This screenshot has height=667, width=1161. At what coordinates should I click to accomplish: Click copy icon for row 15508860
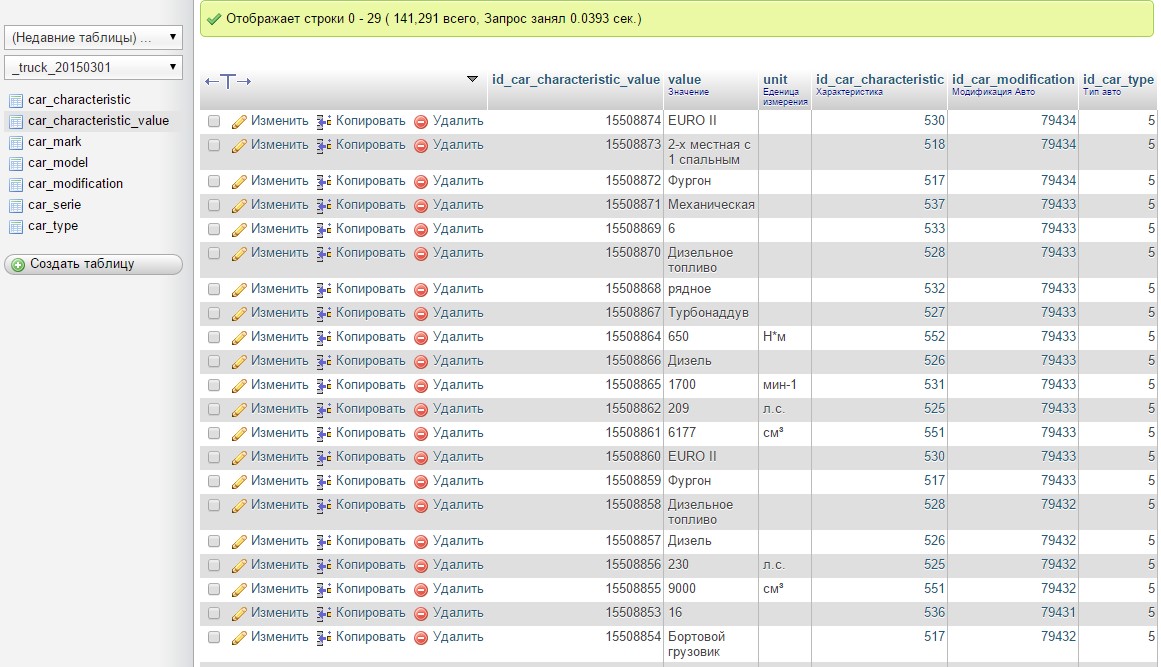[x=324, y=457]
